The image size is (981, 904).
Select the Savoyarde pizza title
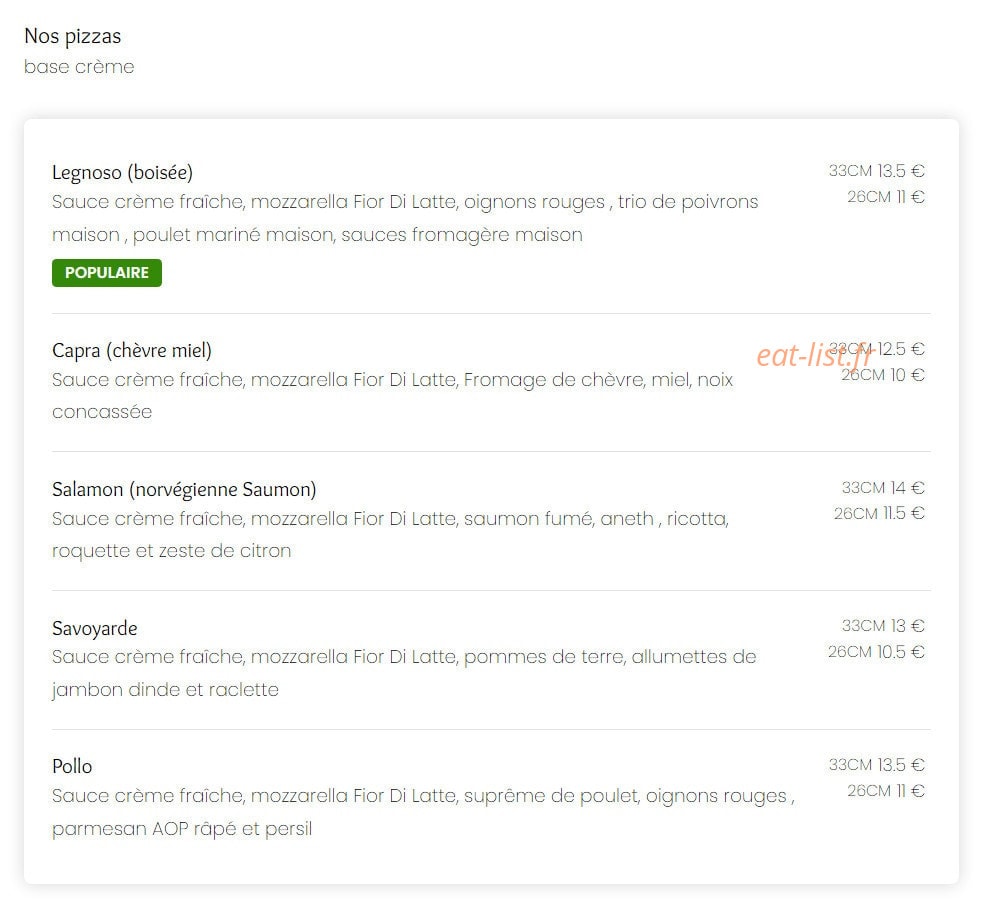click(x=94, y=628)
